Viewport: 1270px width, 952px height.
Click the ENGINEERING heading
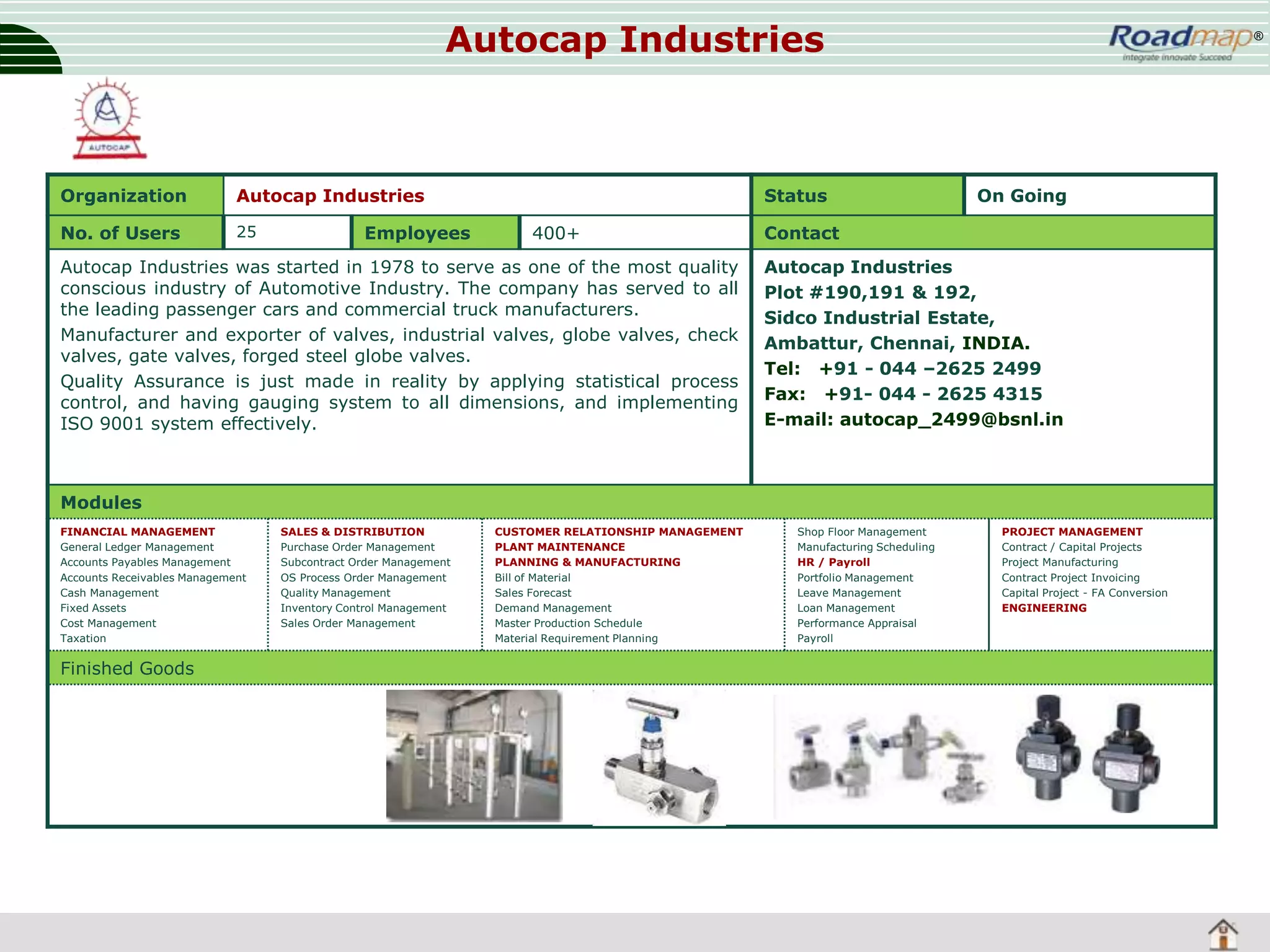[x=1044, y=608]
